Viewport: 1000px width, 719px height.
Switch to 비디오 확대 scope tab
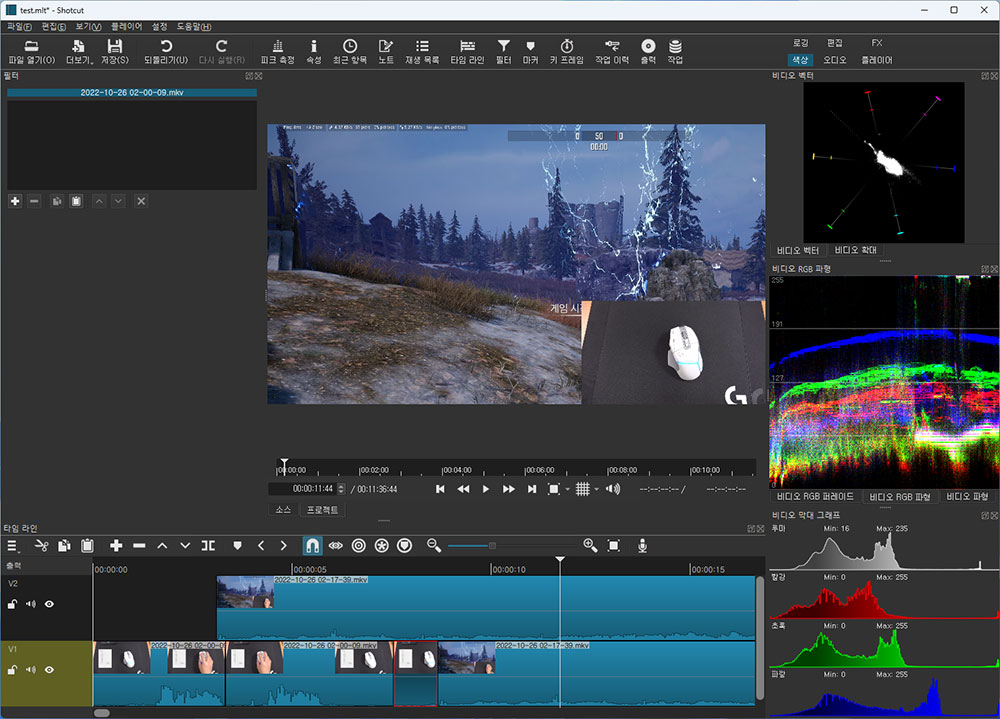(x=855, y=250)
